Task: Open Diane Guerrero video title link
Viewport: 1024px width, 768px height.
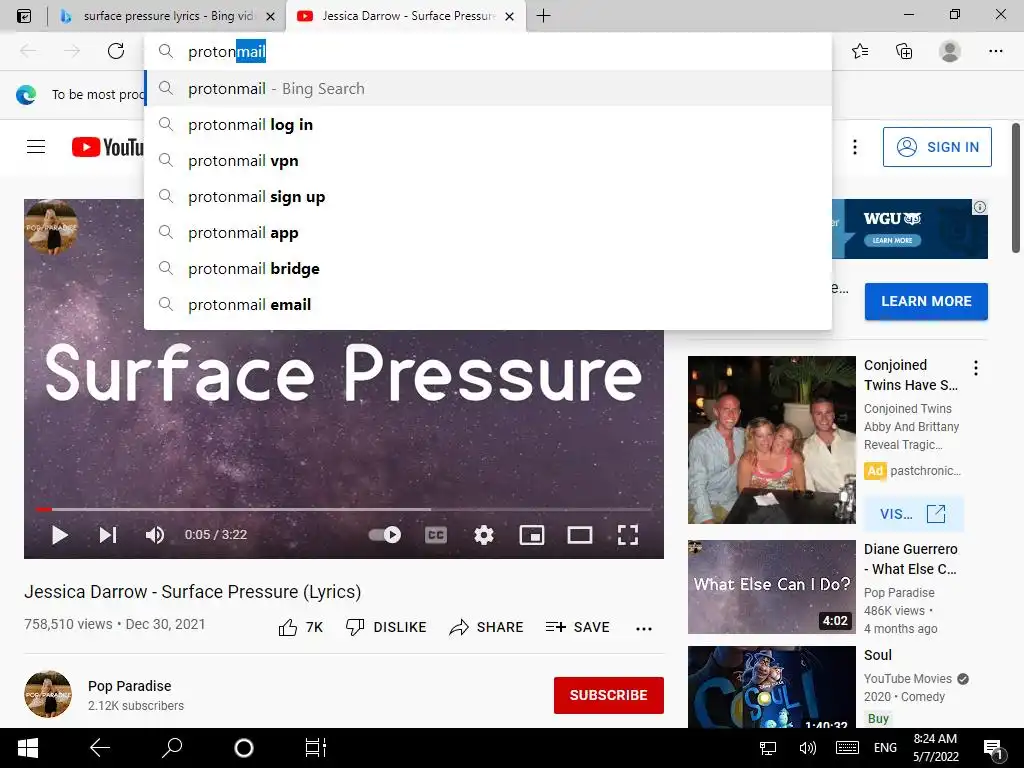Action: (x=910, y=559)
